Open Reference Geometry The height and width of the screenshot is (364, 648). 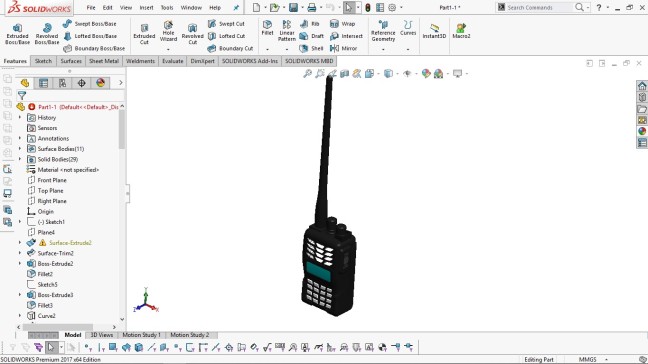(x=383, y=31)
